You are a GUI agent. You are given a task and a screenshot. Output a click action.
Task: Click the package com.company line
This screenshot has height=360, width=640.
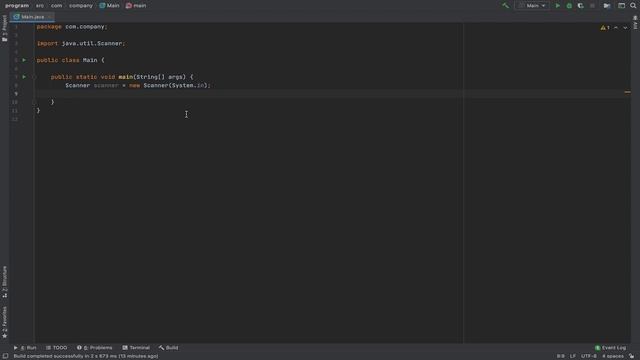(x=72, y=27)
